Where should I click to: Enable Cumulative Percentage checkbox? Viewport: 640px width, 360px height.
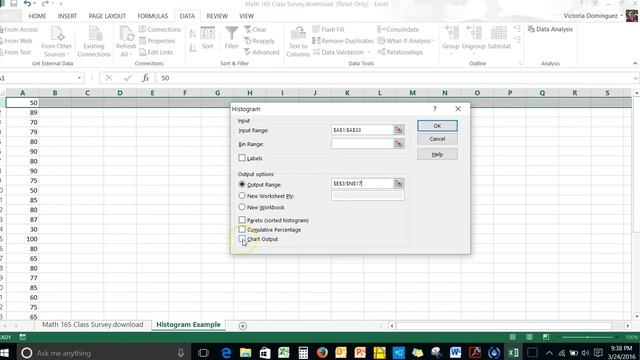pos(242,229)
